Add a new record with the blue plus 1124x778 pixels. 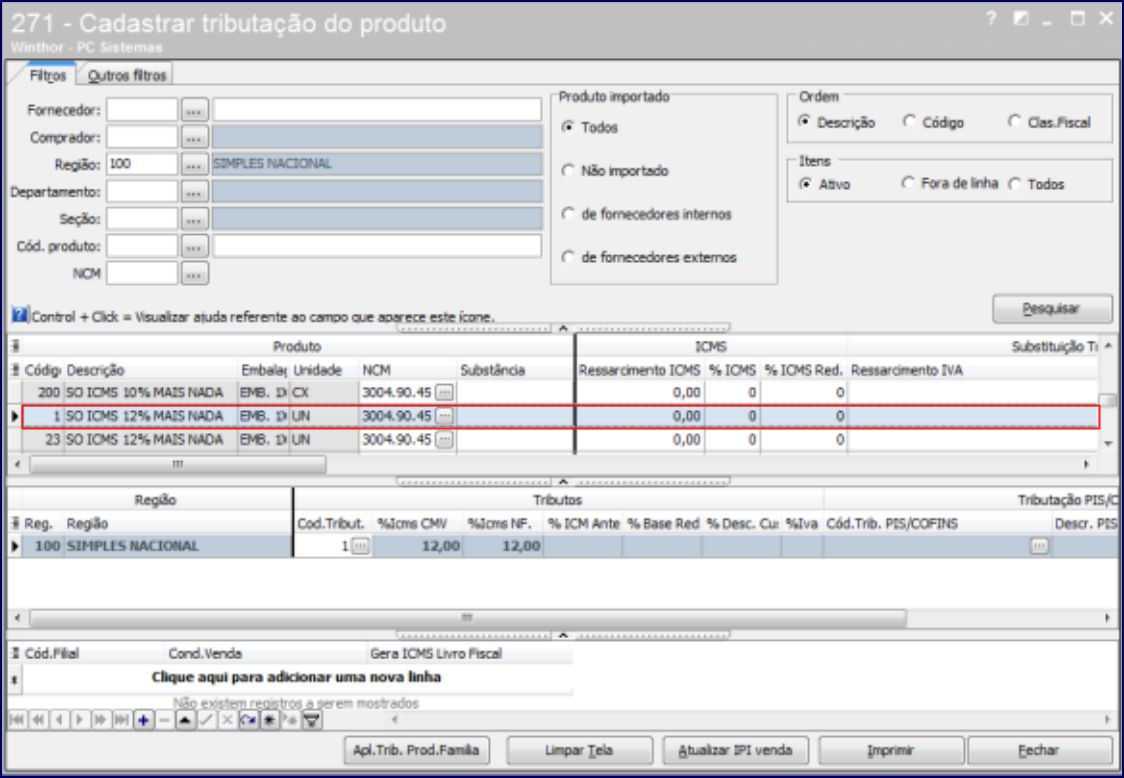coord(143,720)
